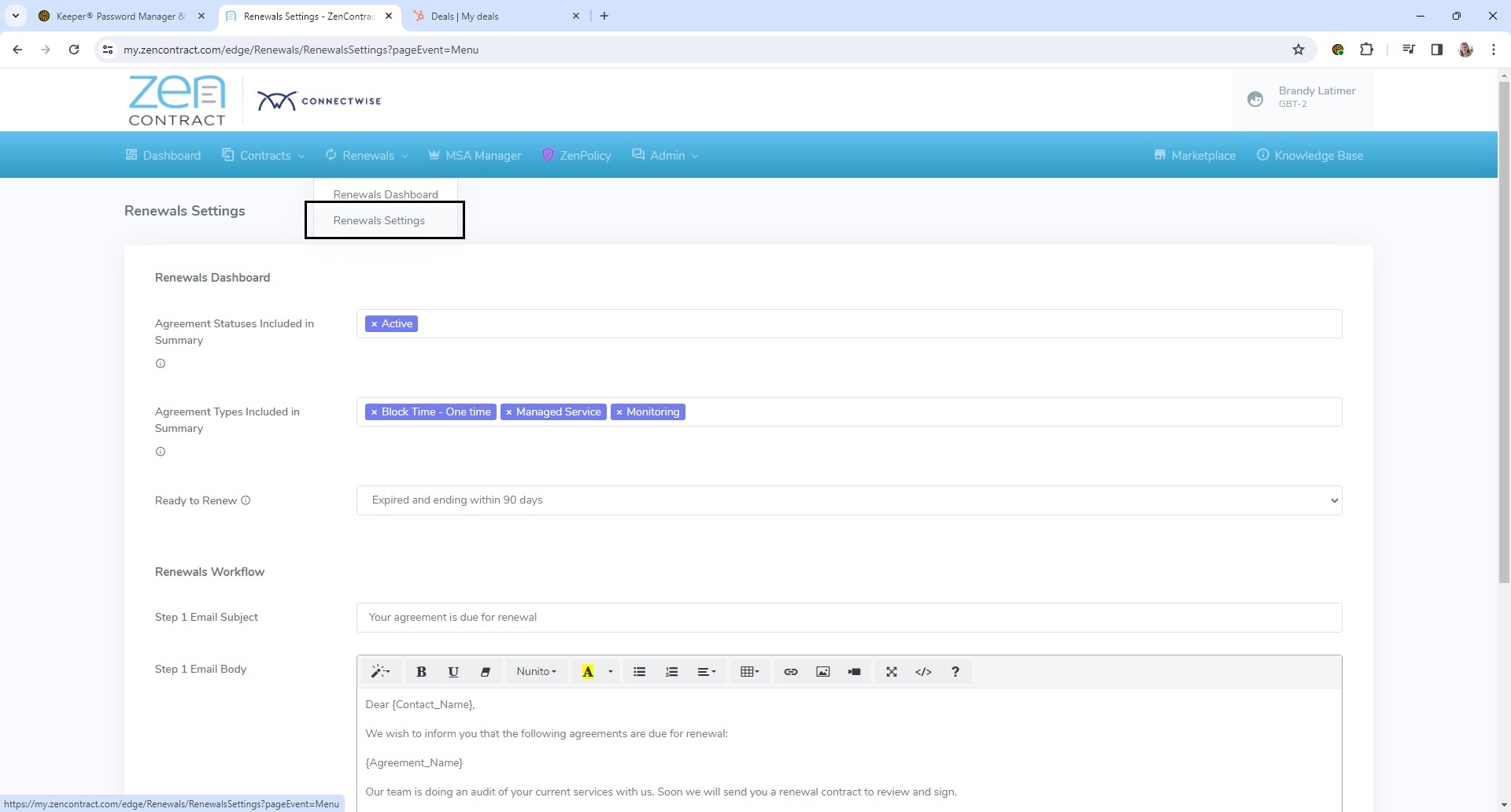Viewport: 1511px width, 812px height.
Task: Open the code view of the email
Action: click(x=923, y=671)
